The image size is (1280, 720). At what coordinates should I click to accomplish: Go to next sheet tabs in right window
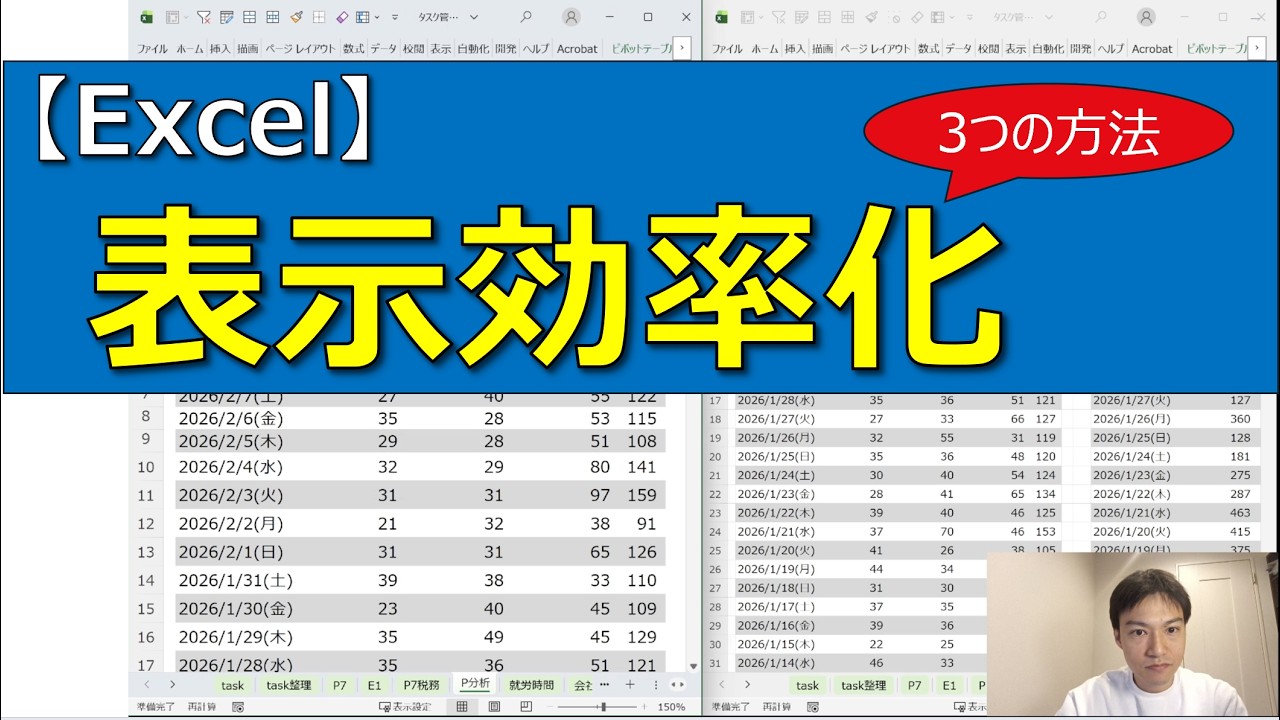(747, 685)
